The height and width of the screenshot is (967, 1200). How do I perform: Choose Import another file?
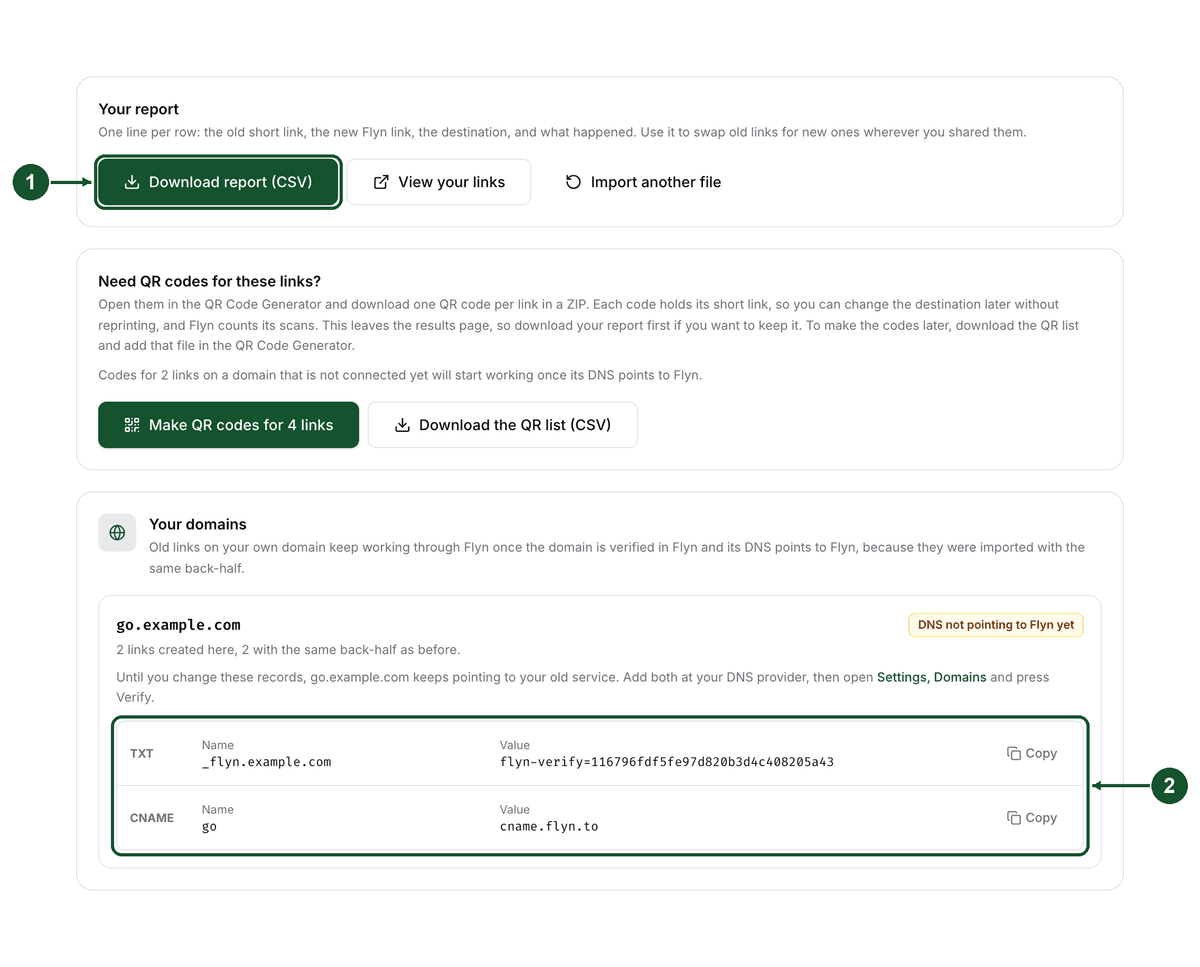pyautogui.click(x=643, y=182)
